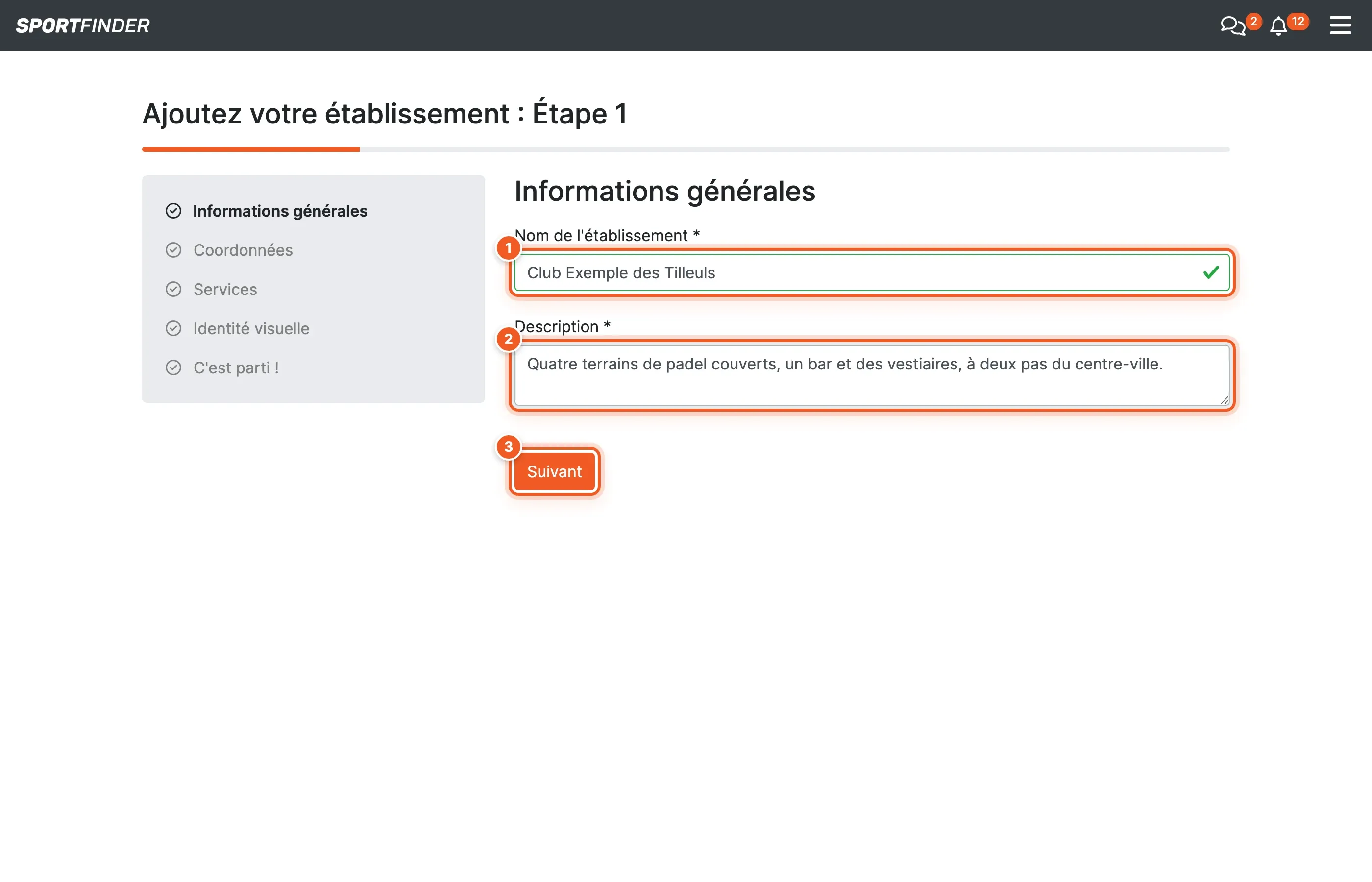The width and height of the screenshot is (1372, 882).
Task: Open the hamburger menu
Action: point(1340,25)
